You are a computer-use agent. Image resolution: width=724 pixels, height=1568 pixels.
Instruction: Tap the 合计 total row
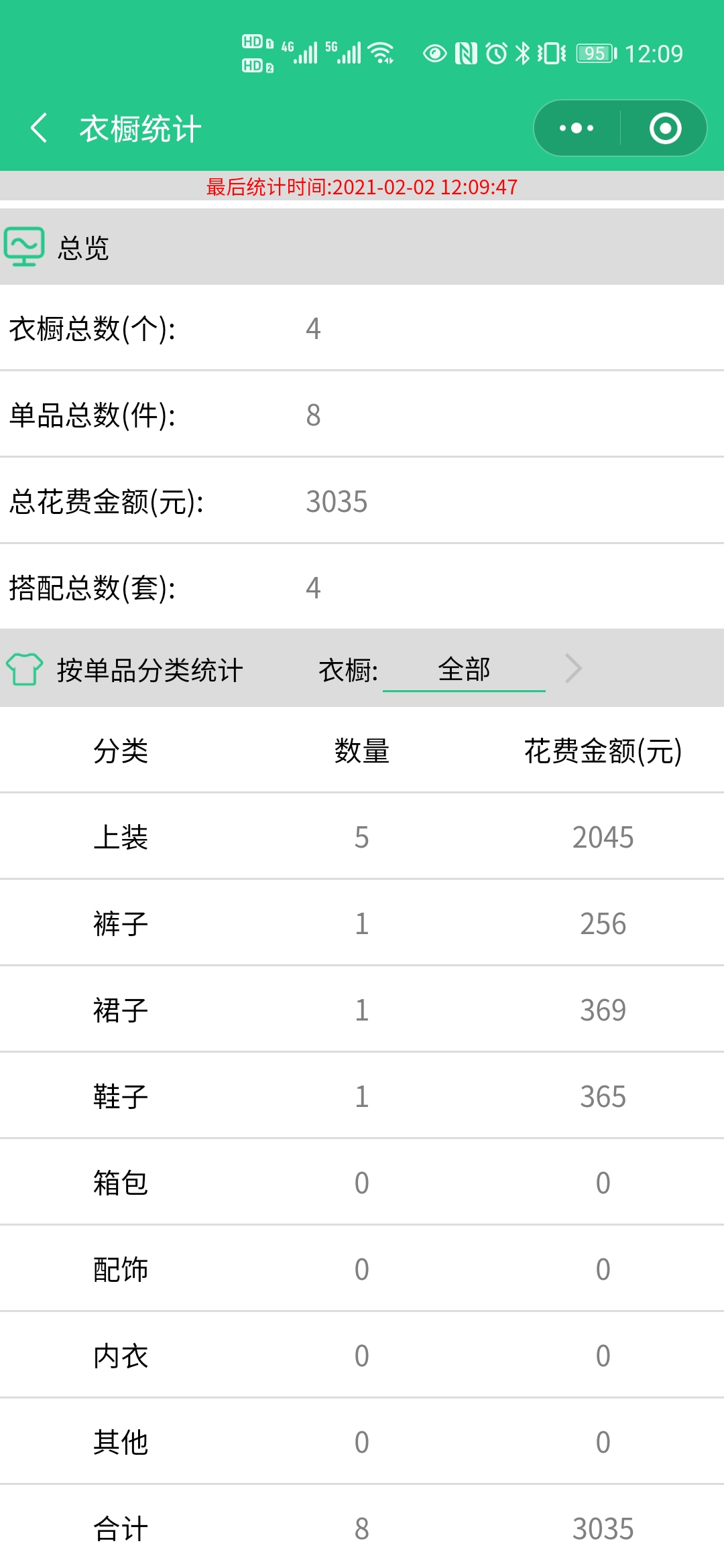click(x=362, y=1528)
